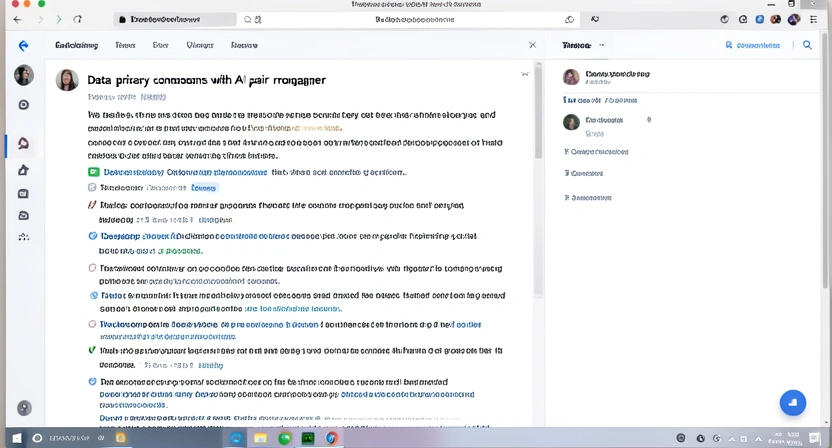This screenshot has width=832, height=448.
Task: Open the third numbered item in right panel
Action: pyautogui.click(x=588, y=197)
